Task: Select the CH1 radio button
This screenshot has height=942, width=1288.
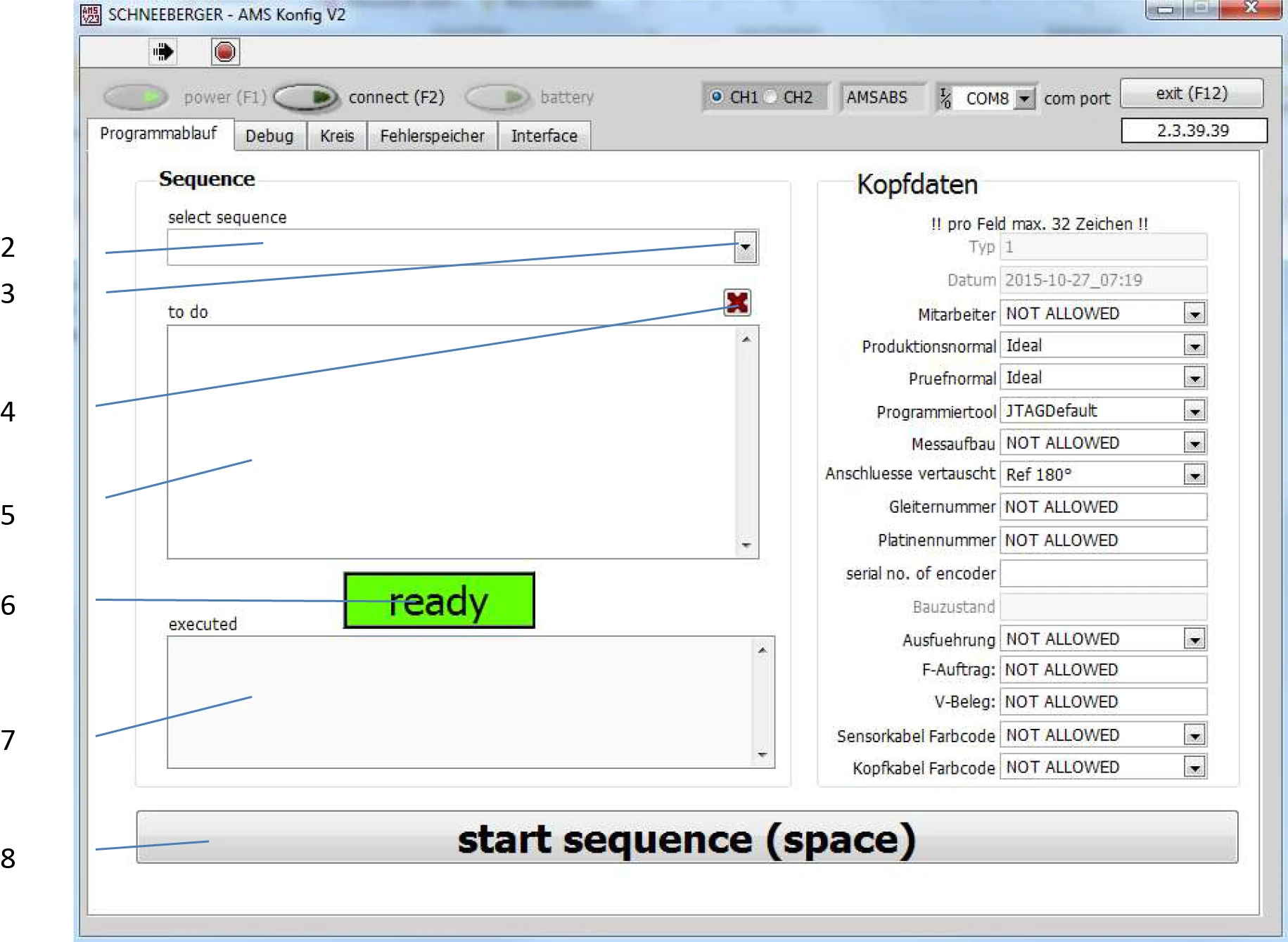Action: coord(717,97)
